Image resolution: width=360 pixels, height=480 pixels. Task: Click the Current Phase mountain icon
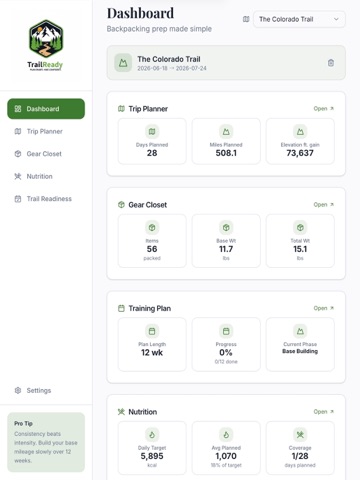[300, 331]
